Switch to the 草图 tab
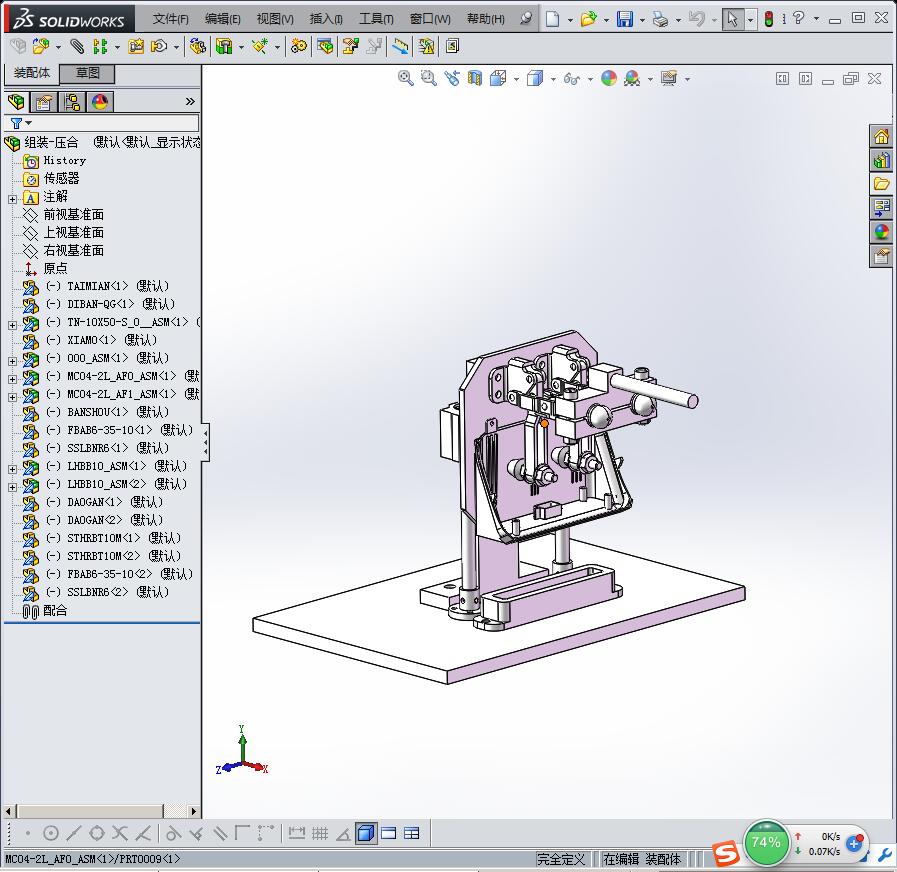Screen dimensions: 897x872 [88, 73]
